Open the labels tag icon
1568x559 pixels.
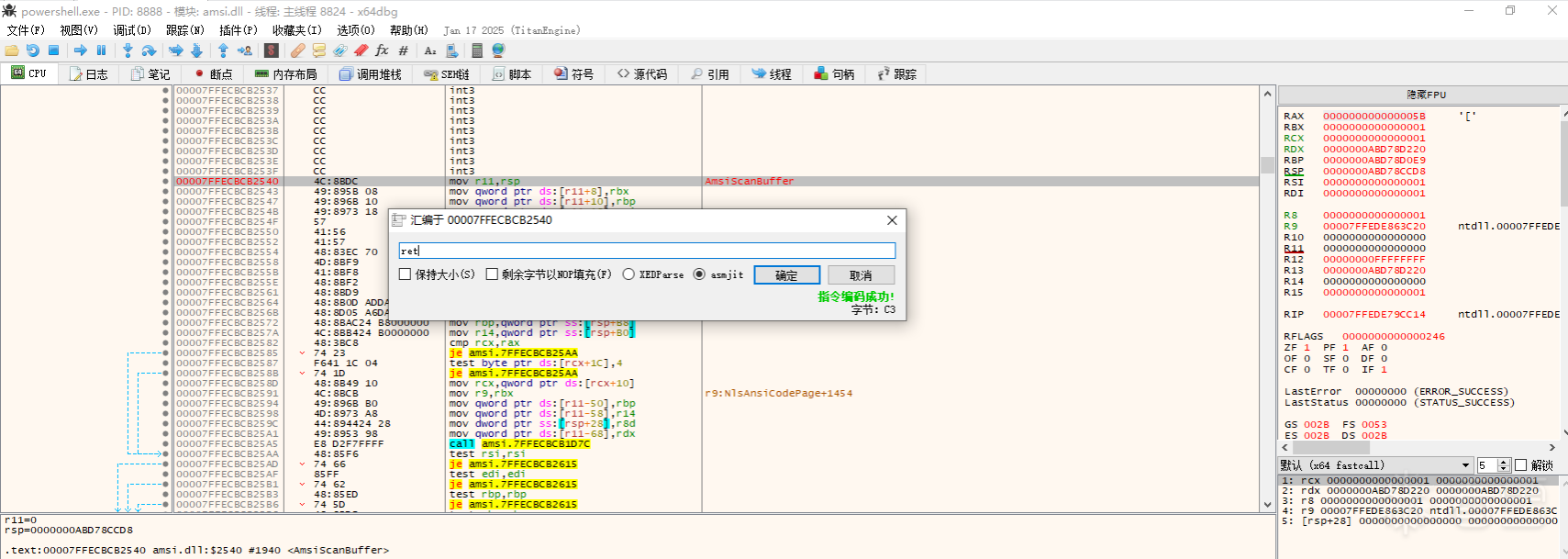coord(339,50)
